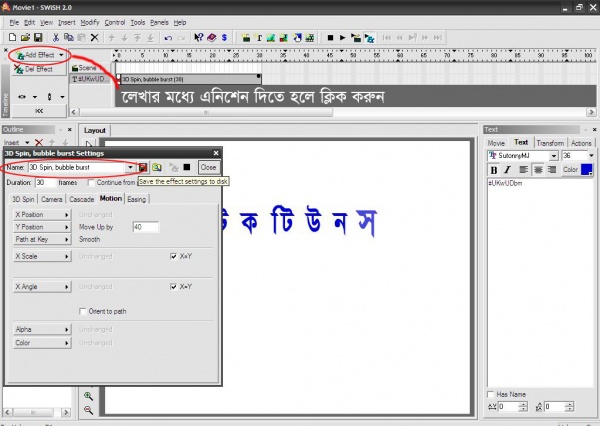Click the Insert Text T icon
Image resolution: width=600 pixels, height=426 pixels.
coord(259,38)
